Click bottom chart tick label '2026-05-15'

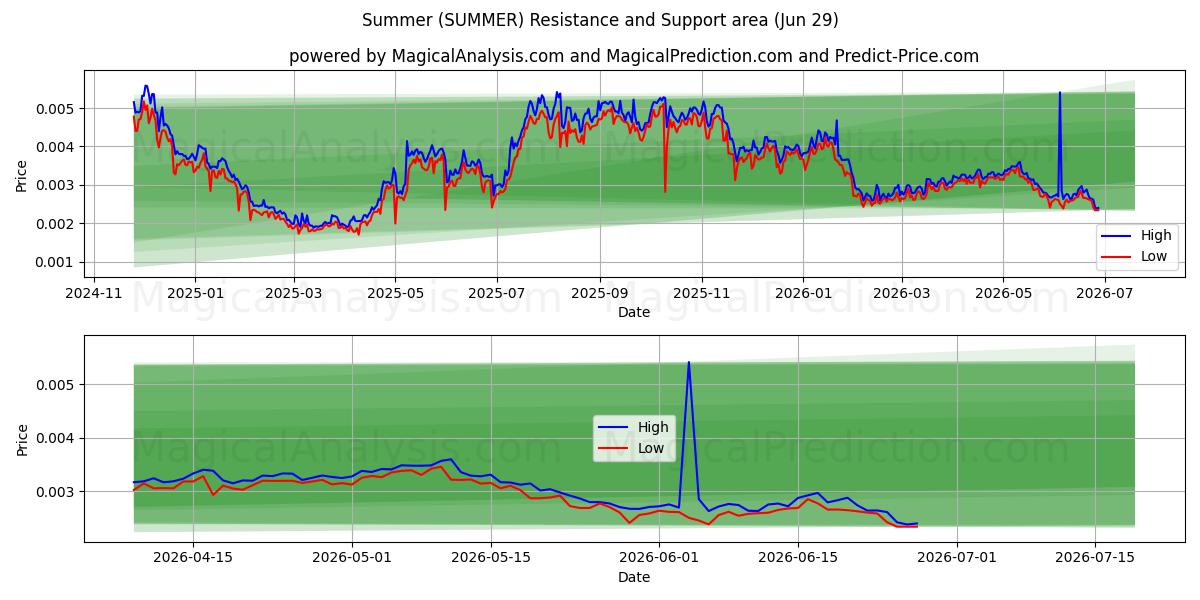(491, 557)
